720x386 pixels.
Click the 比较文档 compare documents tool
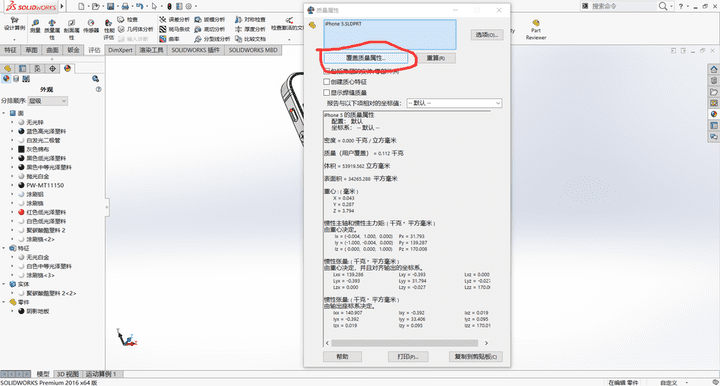[x=250, y=39]
